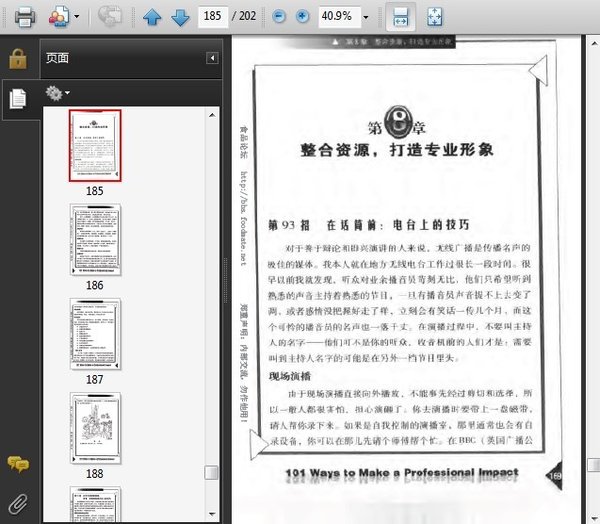600x524 pixels.
Task: Toggle the fit-width scrolling mode
Action: point(399,17)
